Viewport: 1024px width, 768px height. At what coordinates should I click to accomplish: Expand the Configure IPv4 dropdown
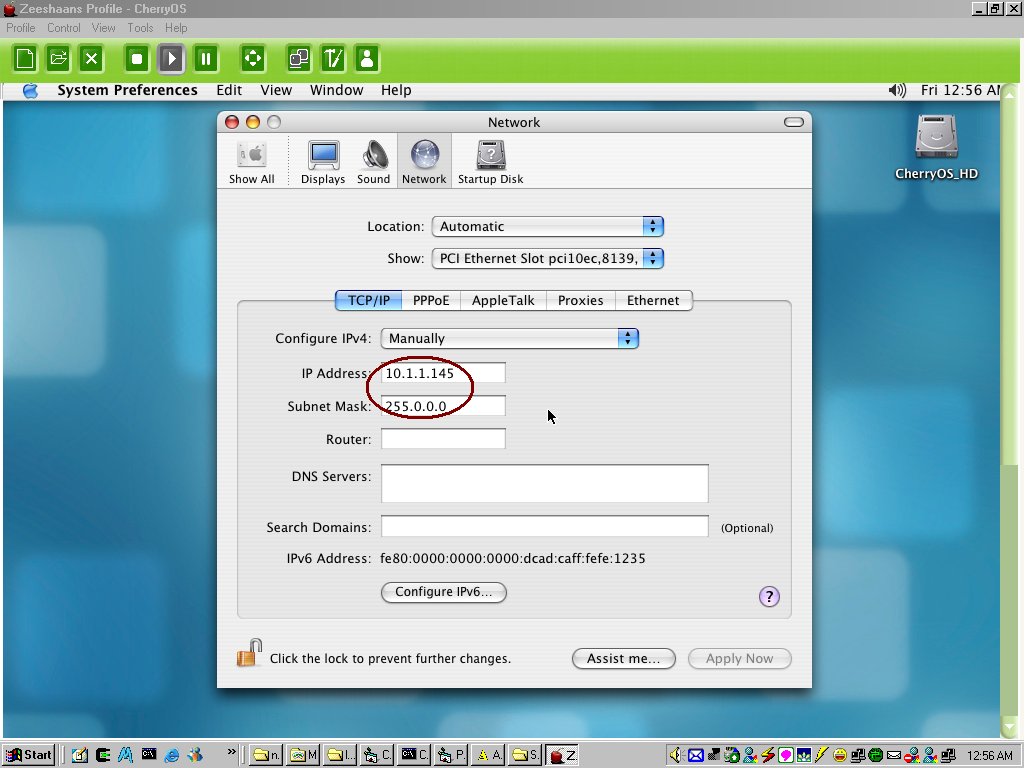[x=510, y=338]
